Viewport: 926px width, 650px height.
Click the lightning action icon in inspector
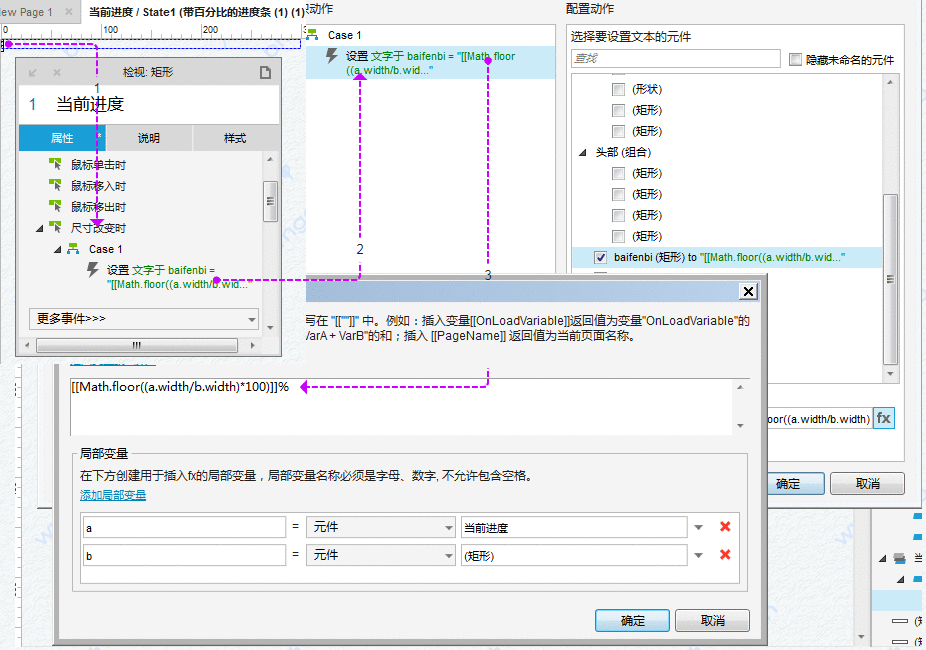[93, 270]
